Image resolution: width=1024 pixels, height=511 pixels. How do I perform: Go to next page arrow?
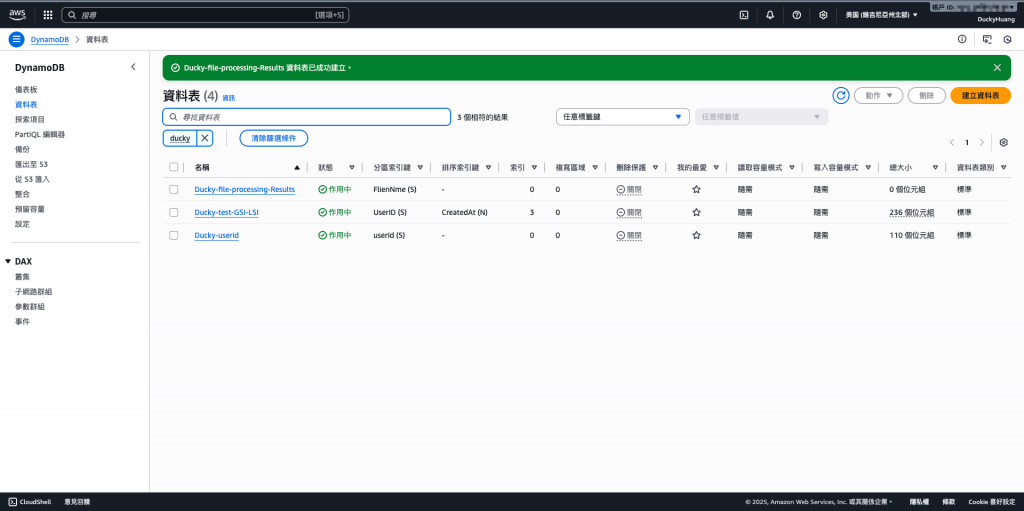982,142
